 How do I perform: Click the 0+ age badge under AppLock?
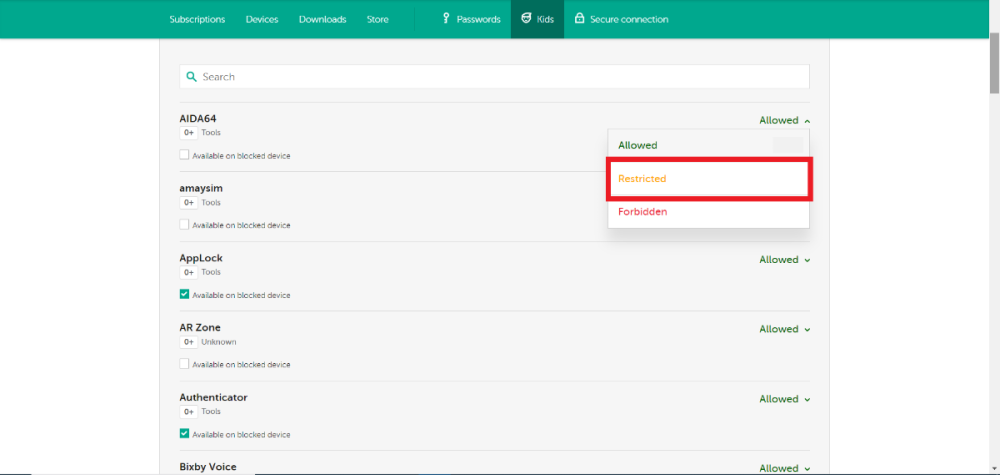189,272
